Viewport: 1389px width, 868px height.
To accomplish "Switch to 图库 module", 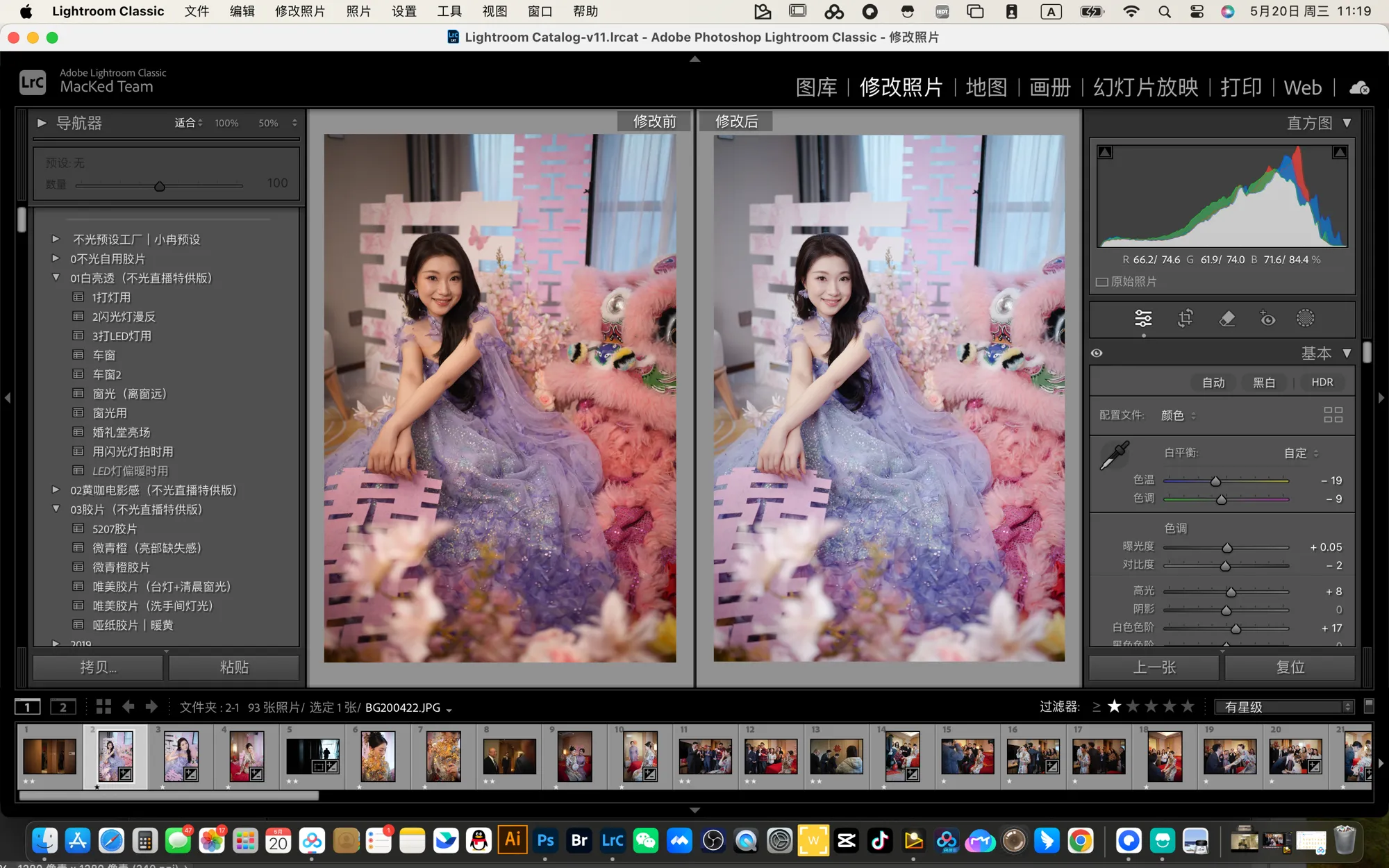I will pos(816,87).
